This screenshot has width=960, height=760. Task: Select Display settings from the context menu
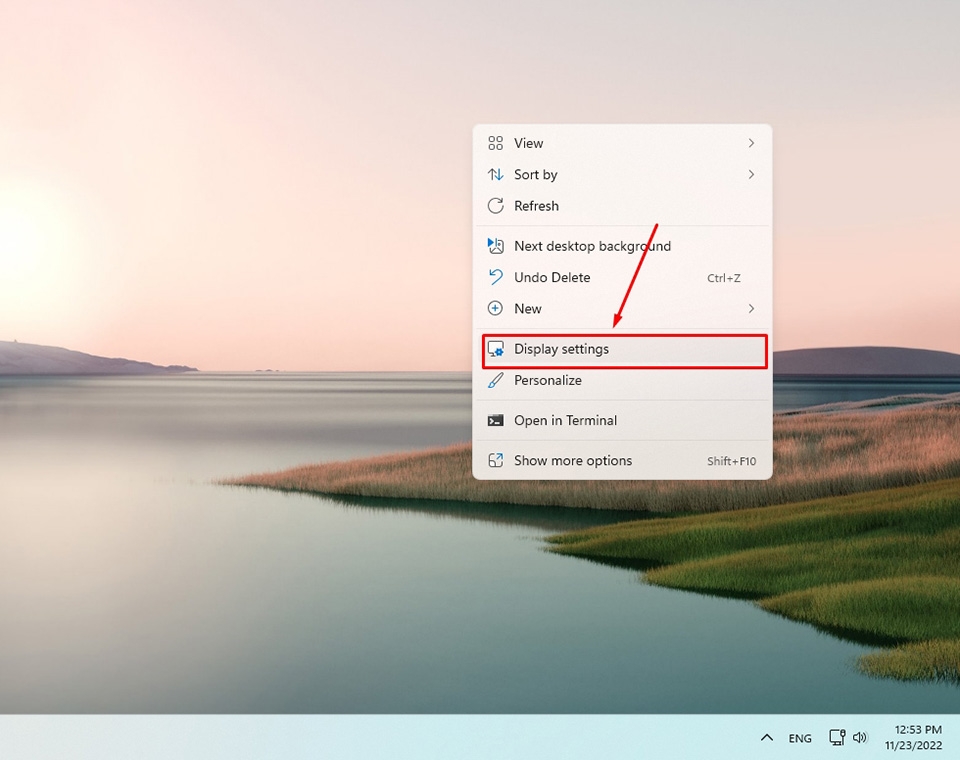(560, 349)
